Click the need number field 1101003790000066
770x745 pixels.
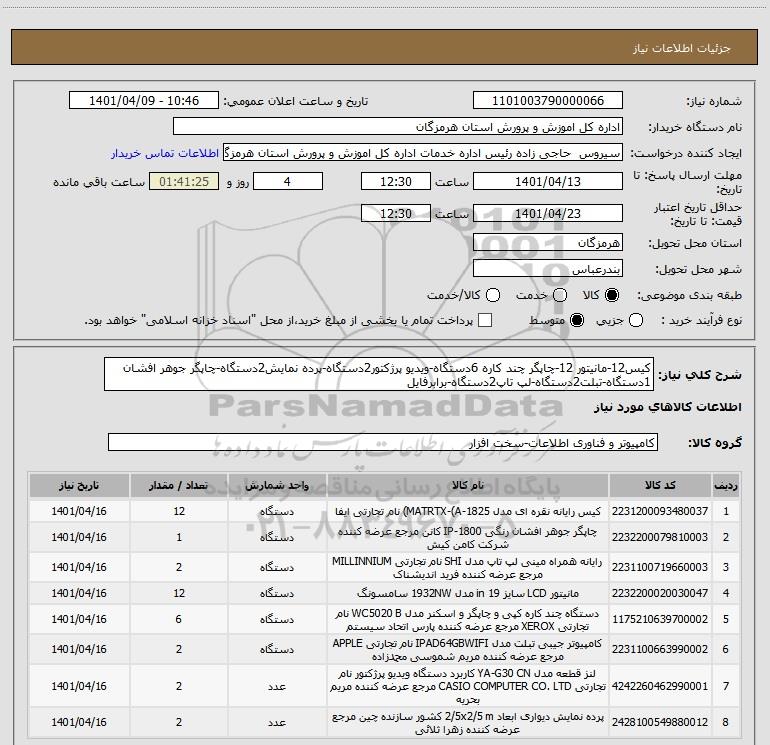[x=548, y=100]
